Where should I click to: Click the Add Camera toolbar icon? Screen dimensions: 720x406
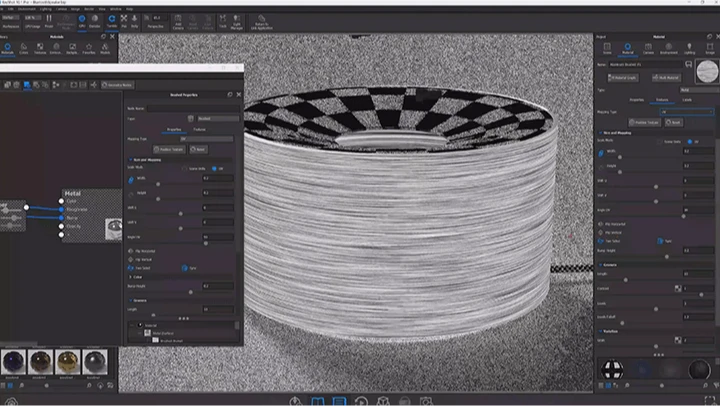pos(178,22)
